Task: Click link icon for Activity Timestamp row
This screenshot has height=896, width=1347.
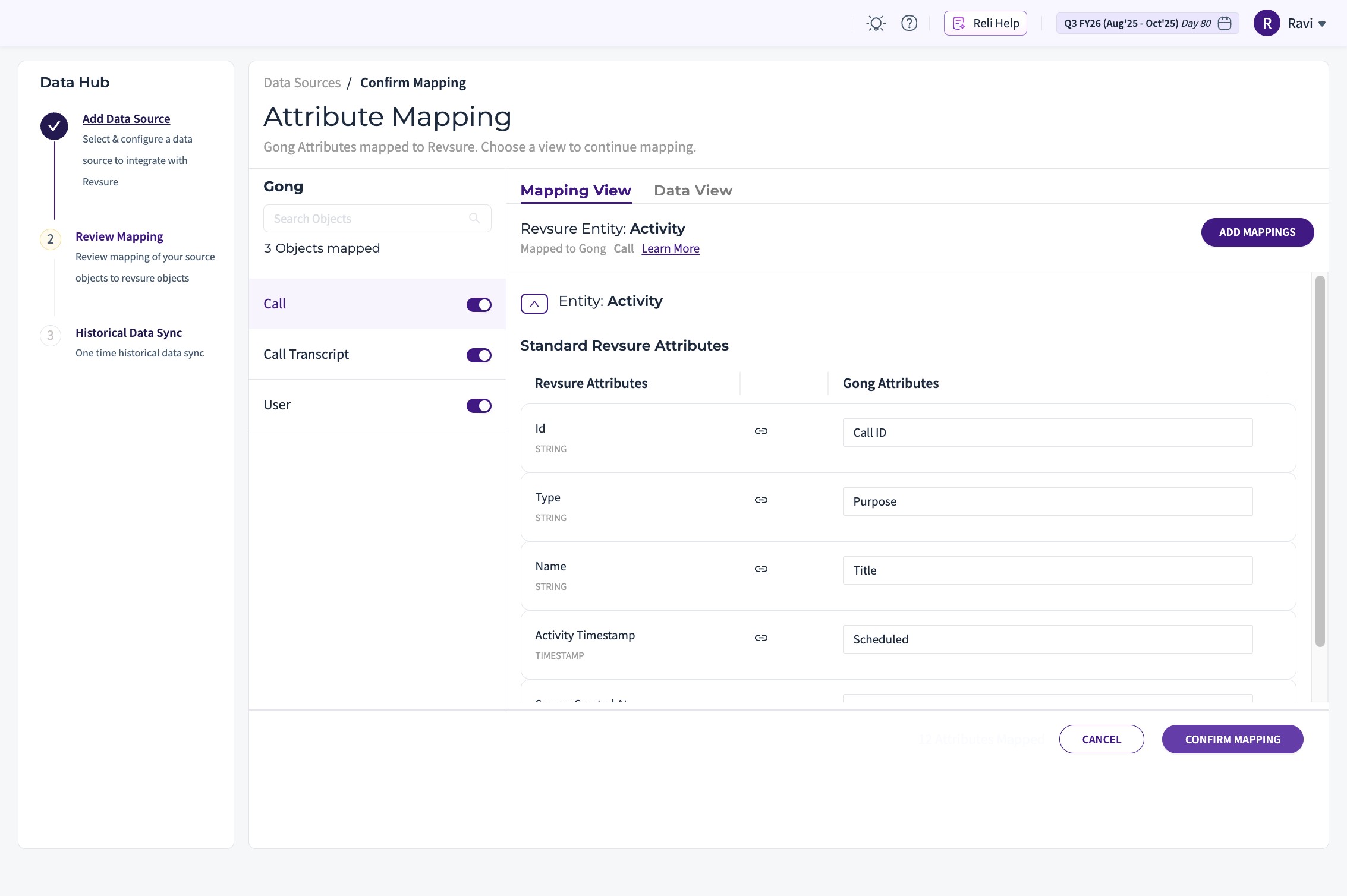Action: 761,638
